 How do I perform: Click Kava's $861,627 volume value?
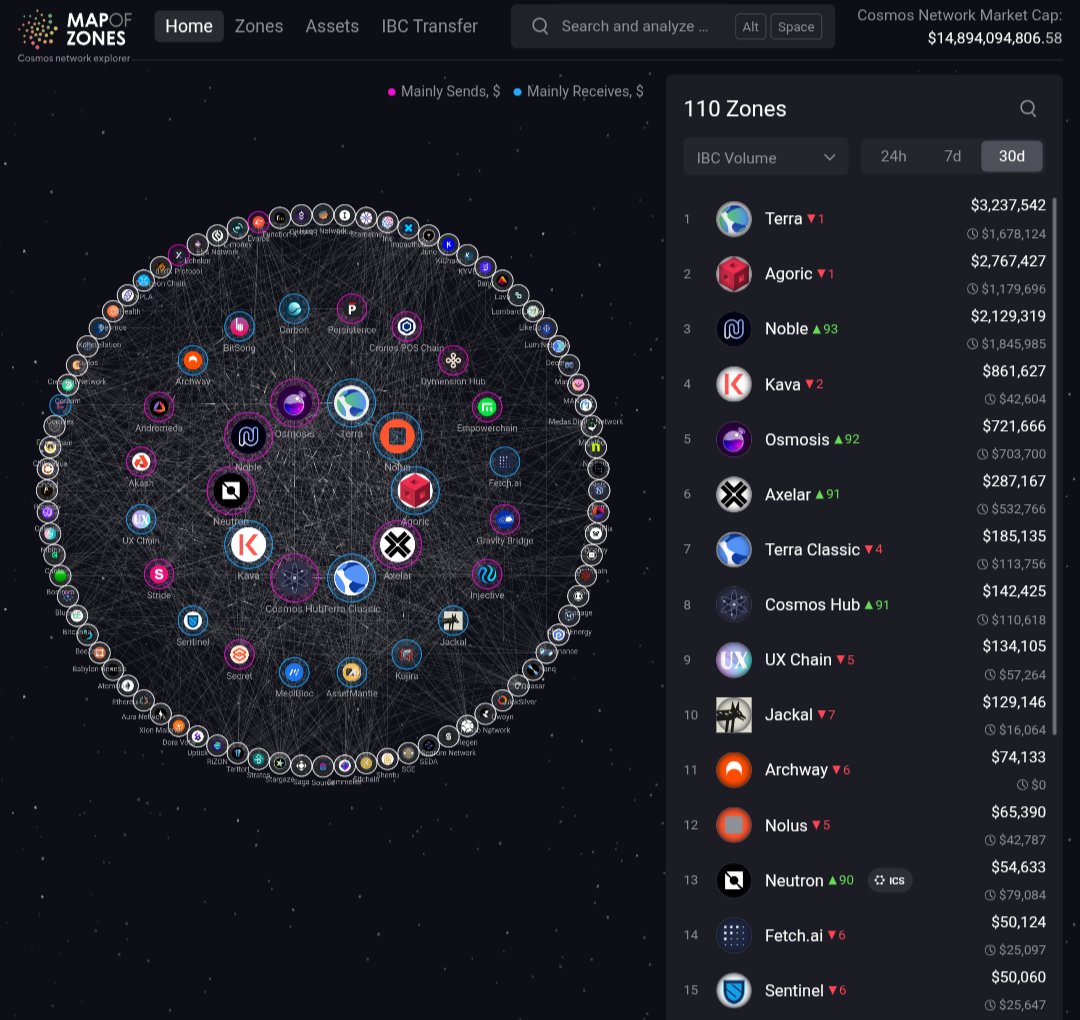point(1014,371)
